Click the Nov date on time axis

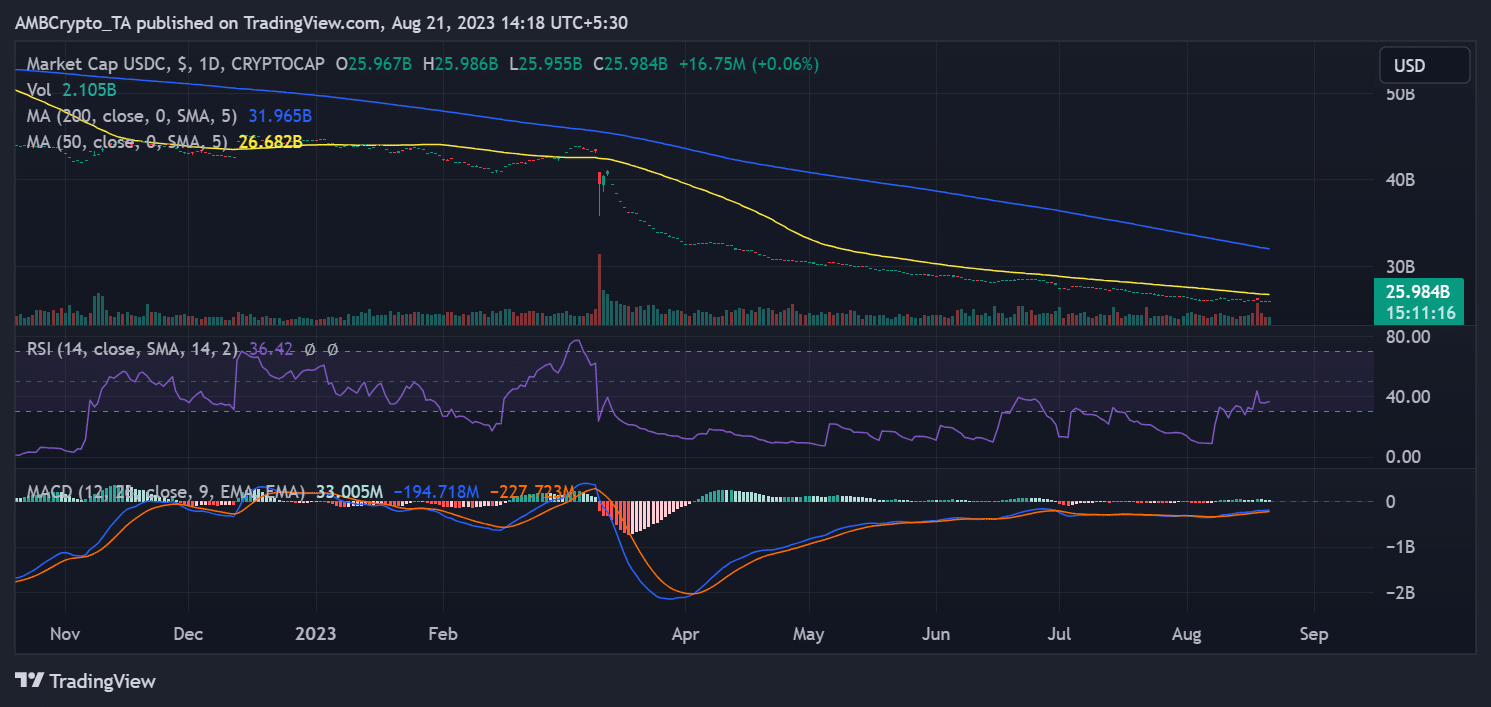point(65,634)
